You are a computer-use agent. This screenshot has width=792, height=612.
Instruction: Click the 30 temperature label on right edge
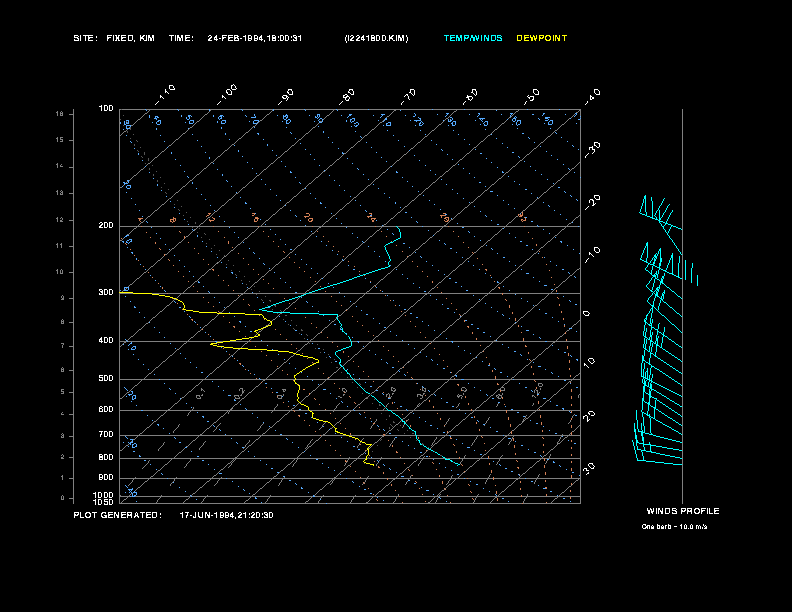tap(589, 468)
